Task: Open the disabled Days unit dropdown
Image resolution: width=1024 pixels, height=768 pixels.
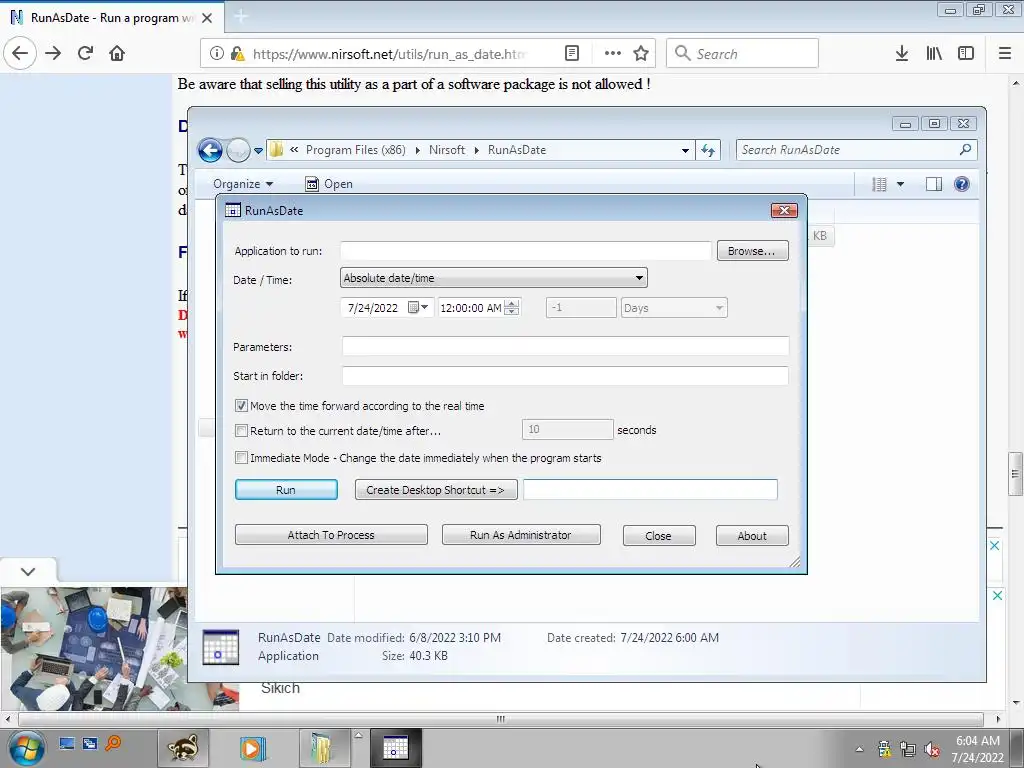Action: pos(673,308)
